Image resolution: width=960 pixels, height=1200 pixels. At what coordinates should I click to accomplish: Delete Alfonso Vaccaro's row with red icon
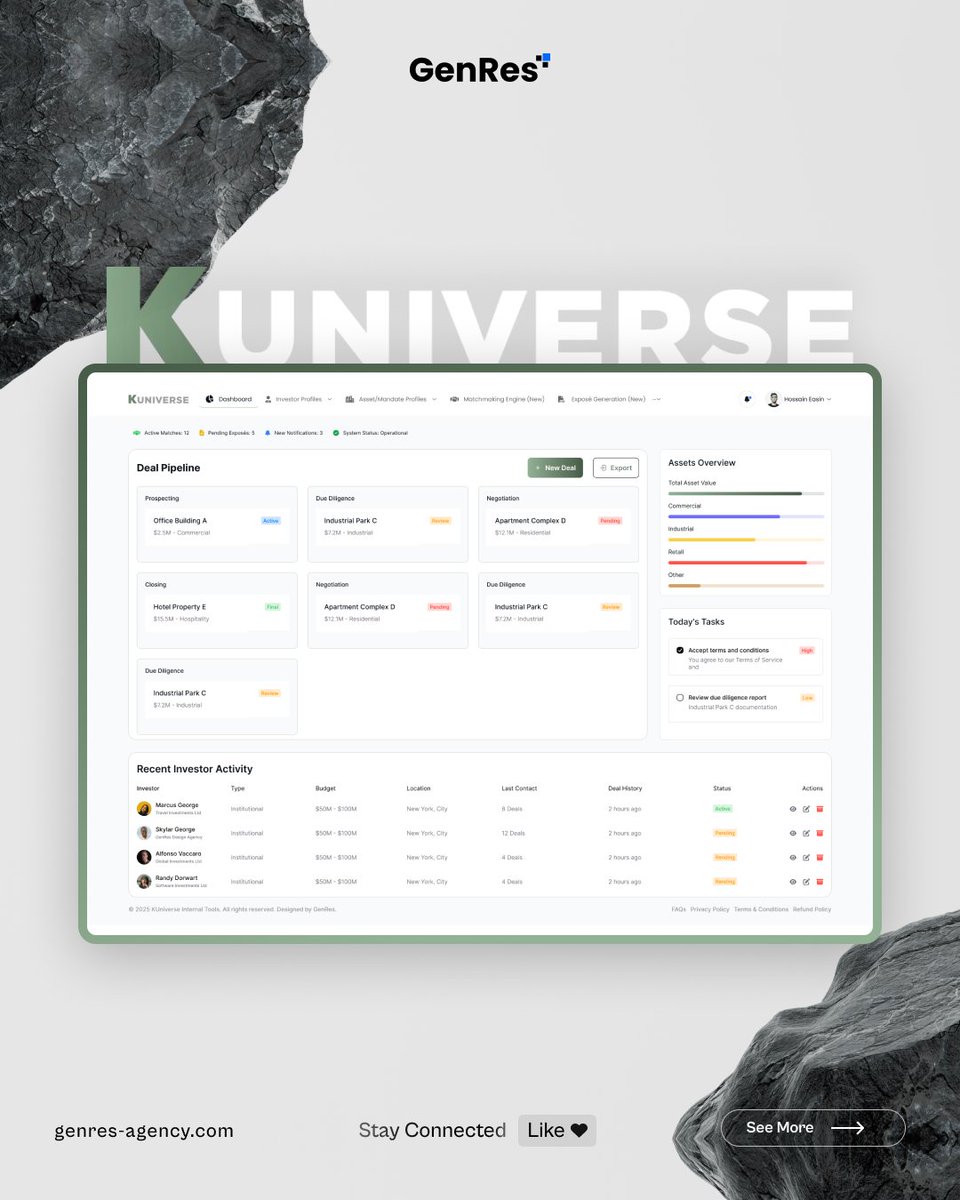[820, 857]
